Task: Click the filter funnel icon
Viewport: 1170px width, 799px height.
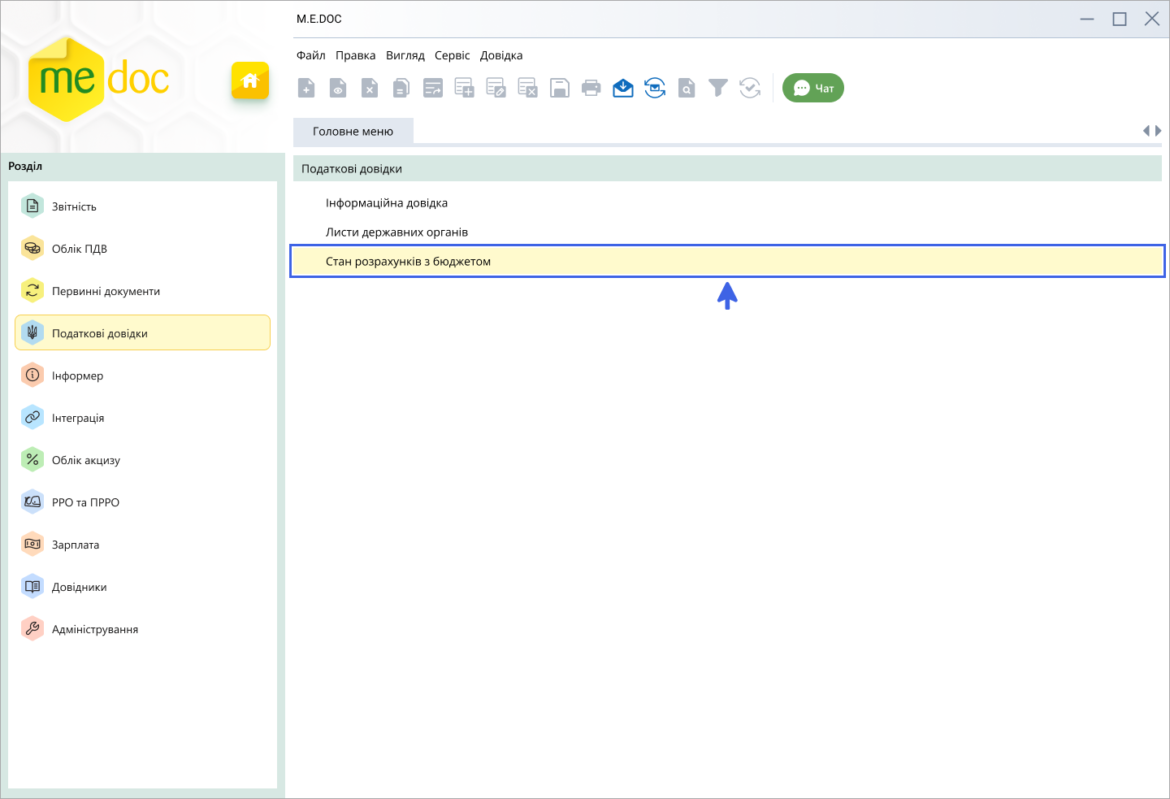Action: click(718, 88)
